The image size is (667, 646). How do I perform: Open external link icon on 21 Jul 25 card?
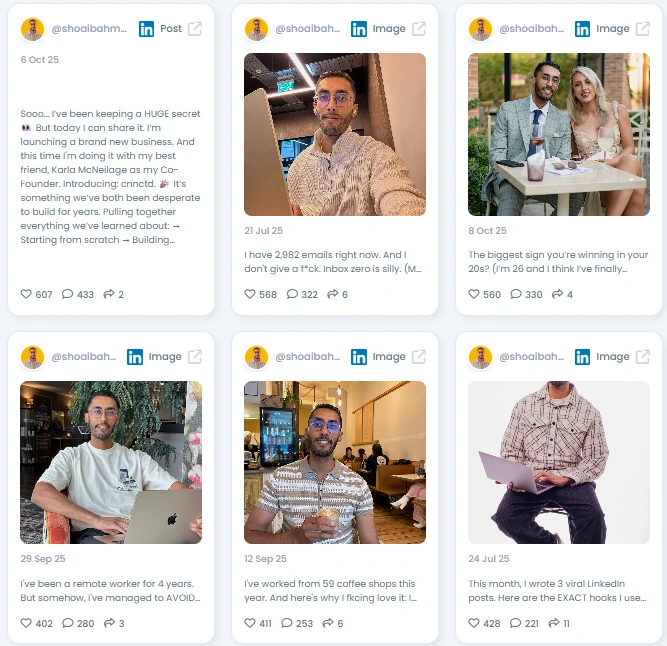(419, 29)
